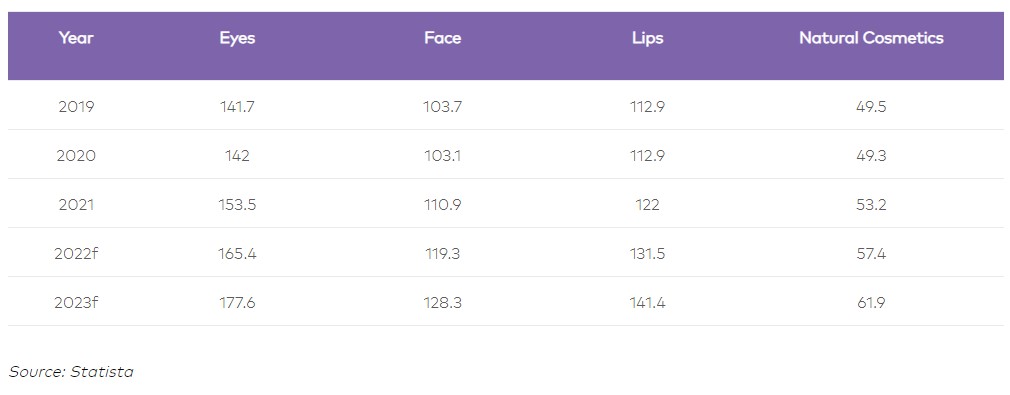
Task: Click the Natural Cosmetics value 49.5
Action: [x=871, y=106]
